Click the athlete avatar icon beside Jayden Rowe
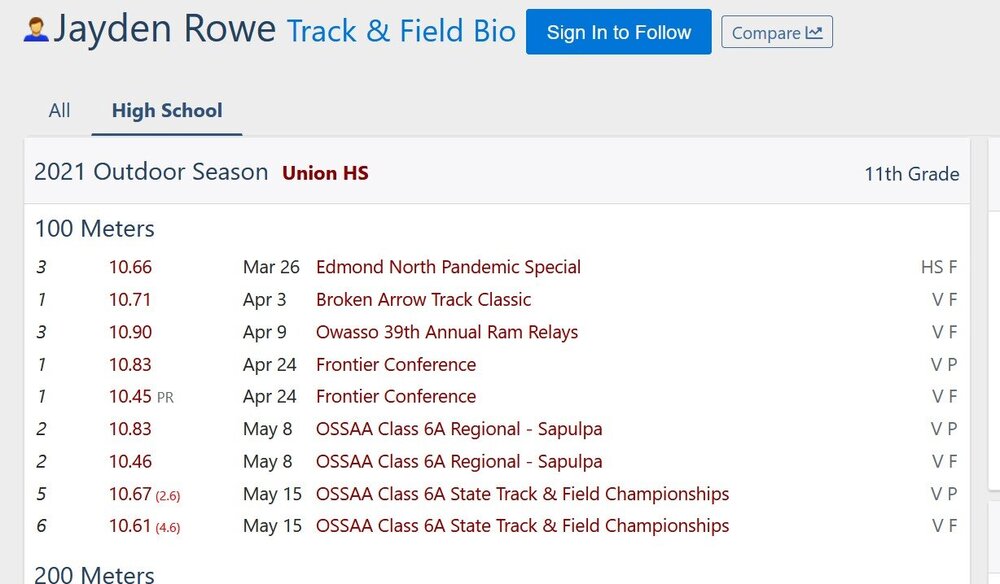The width and height of the screenshot is (1000, 584). [x=35, y=30]
